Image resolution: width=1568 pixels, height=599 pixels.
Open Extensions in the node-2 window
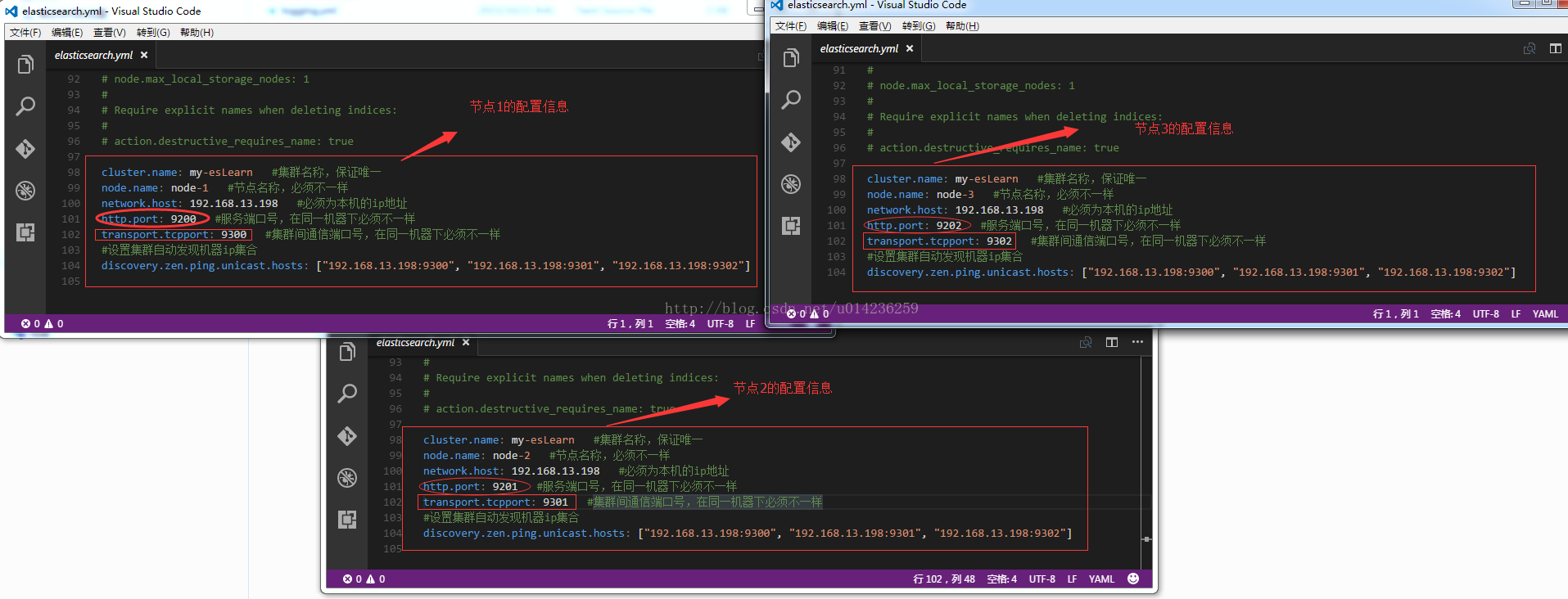(x=347, y=520)
